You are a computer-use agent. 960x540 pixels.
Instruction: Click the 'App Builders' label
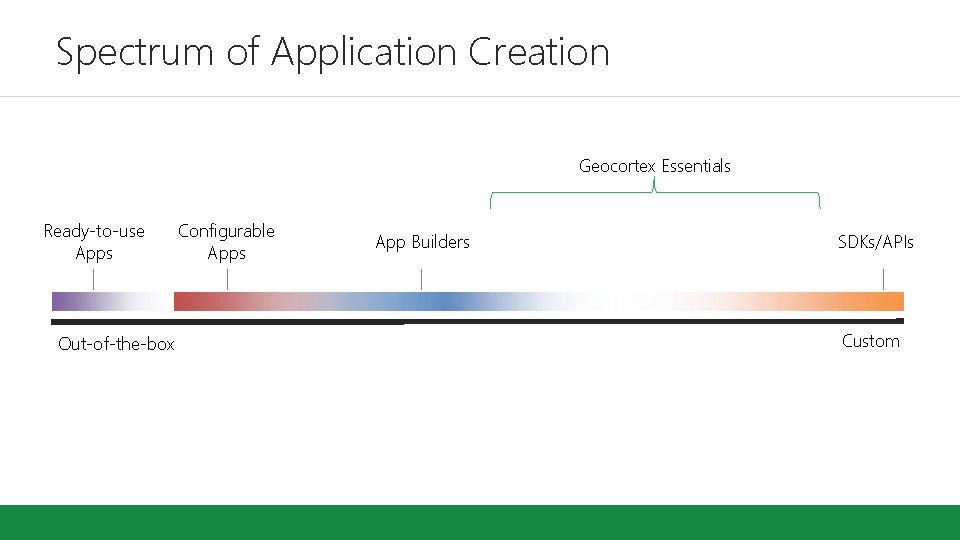pos(422,242)
